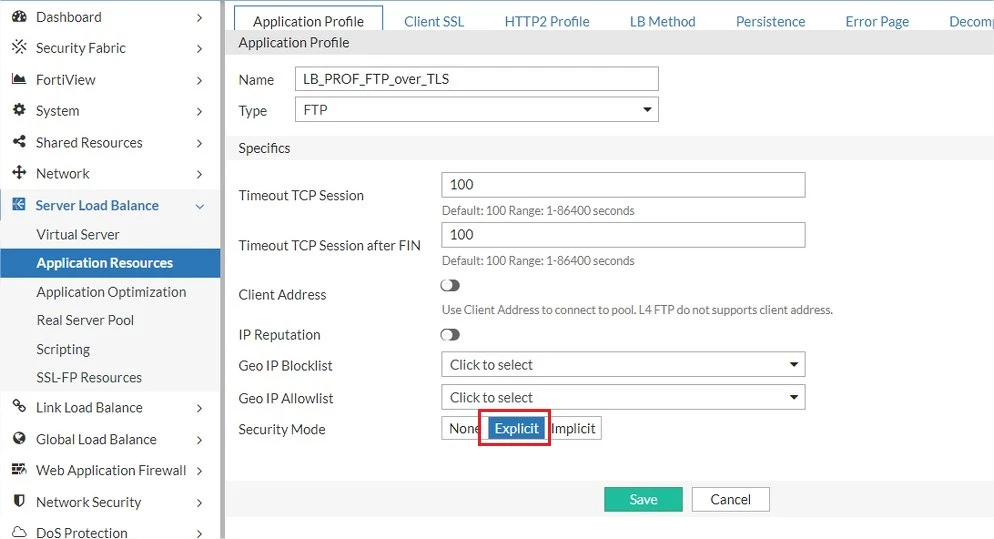Switch to the Client SSL tab
The height and width of the screenshot is (539, 994).
point(434,22)
